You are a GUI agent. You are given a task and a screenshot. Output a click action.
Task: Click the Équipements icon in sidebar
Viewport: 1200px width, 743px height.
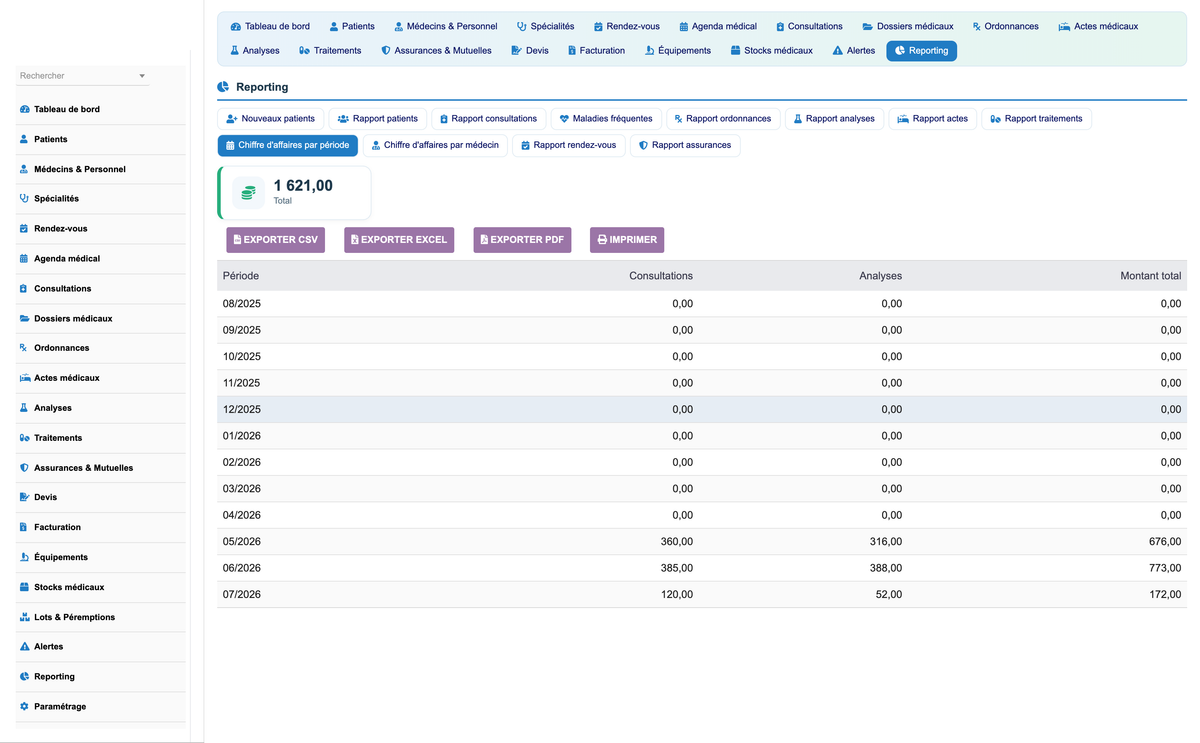(x=24, y=557)
